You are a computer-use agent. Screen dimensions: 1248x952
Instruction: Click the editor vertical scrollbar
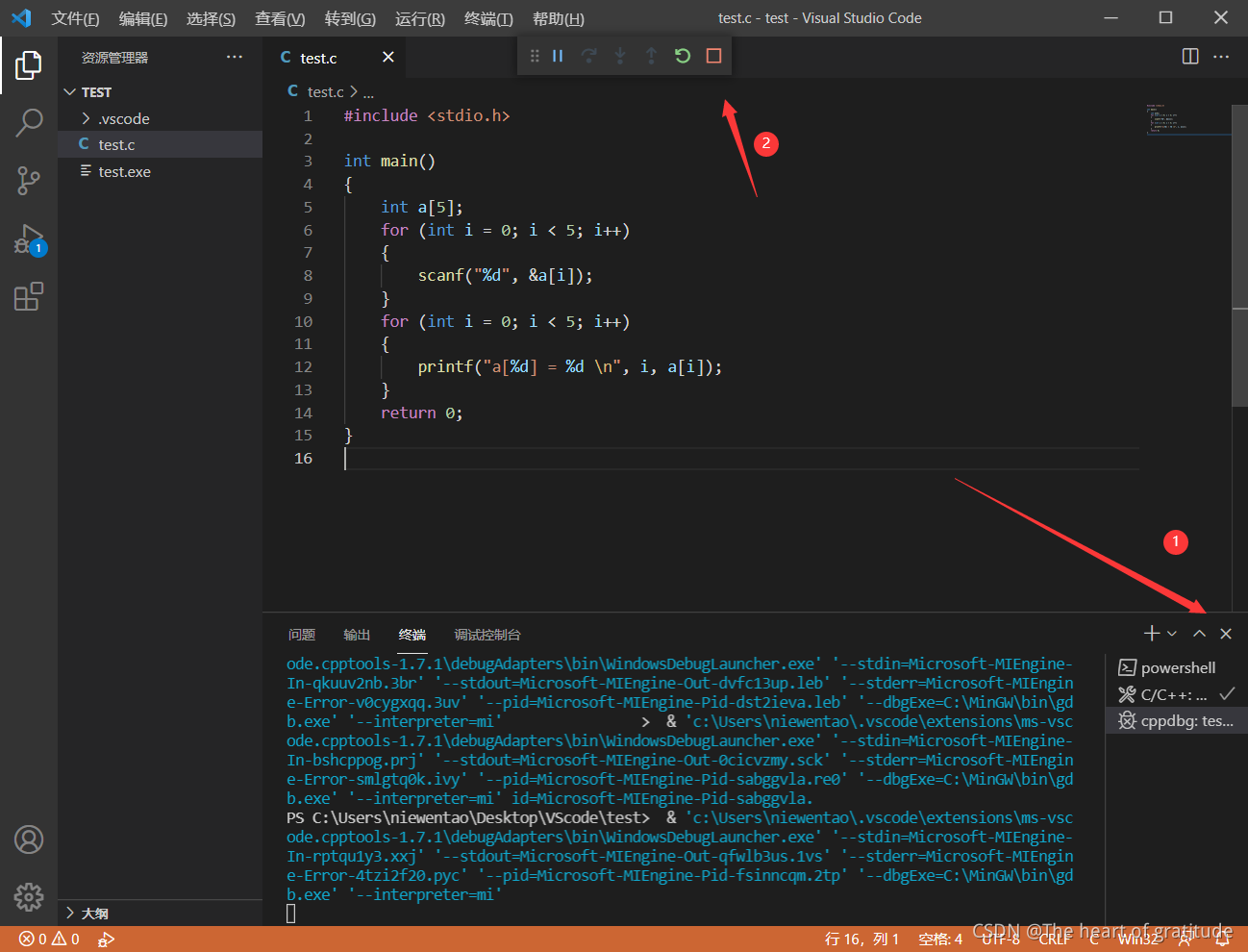click(x=1240, y=255)
